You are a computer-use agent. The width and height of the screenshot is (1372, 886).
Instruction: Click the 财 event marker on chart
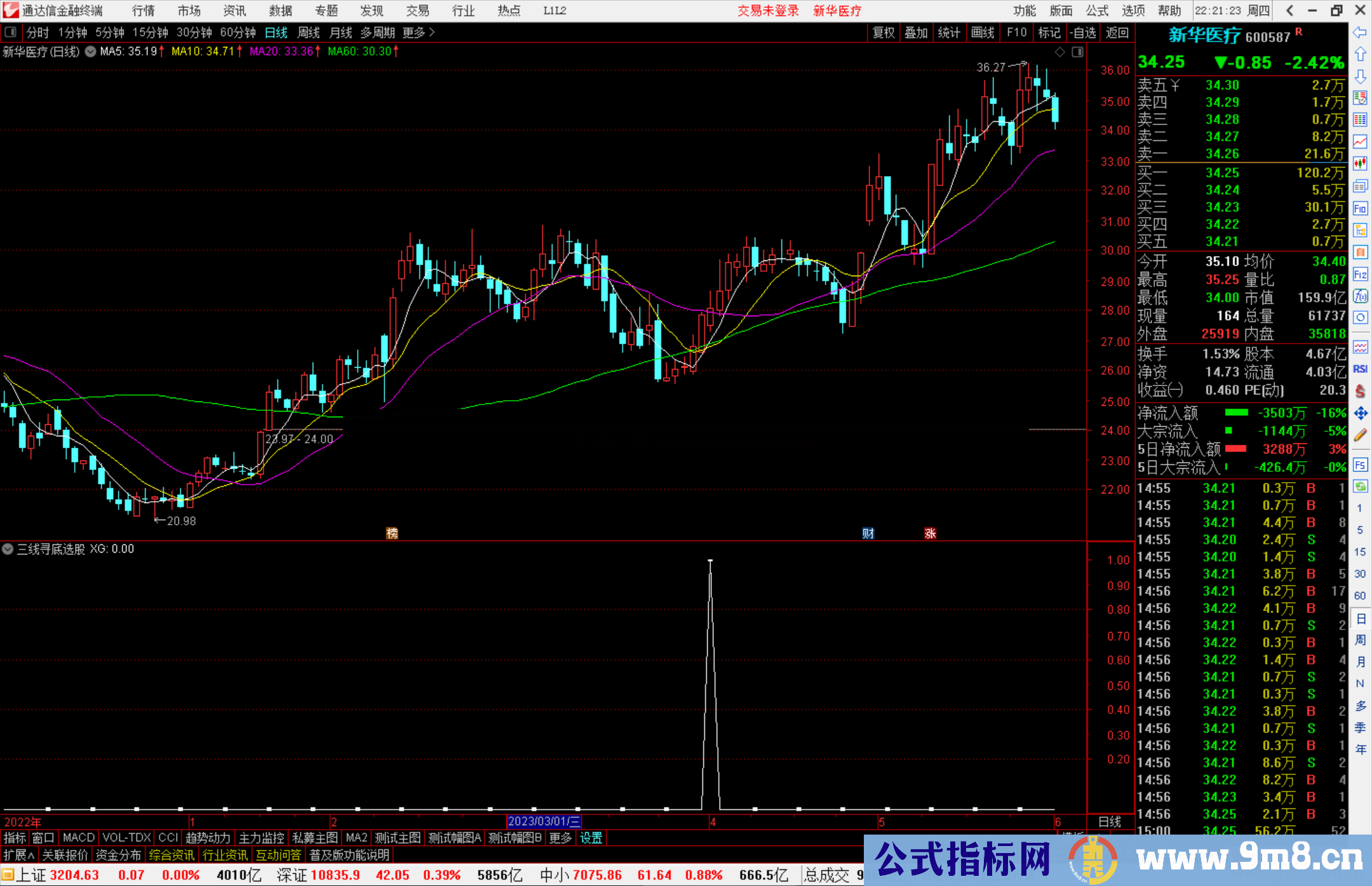(x=868, y=534)
